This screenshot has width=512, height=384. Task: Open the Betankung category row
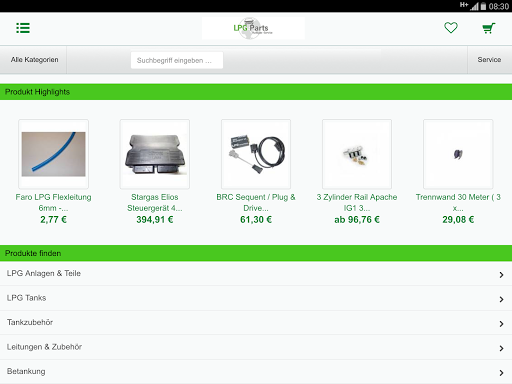256,372
